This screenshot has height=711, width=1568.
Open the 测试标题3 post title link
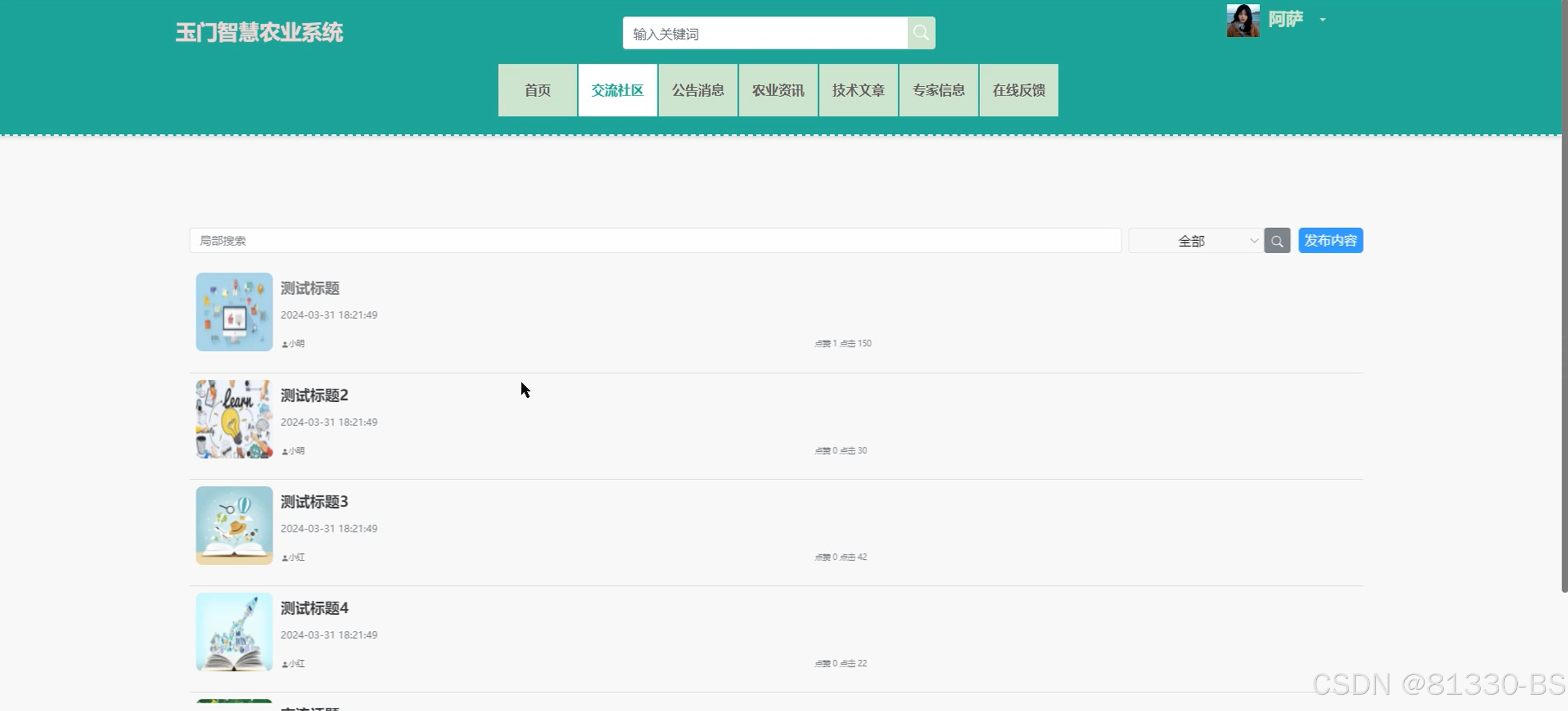point(314,501)
